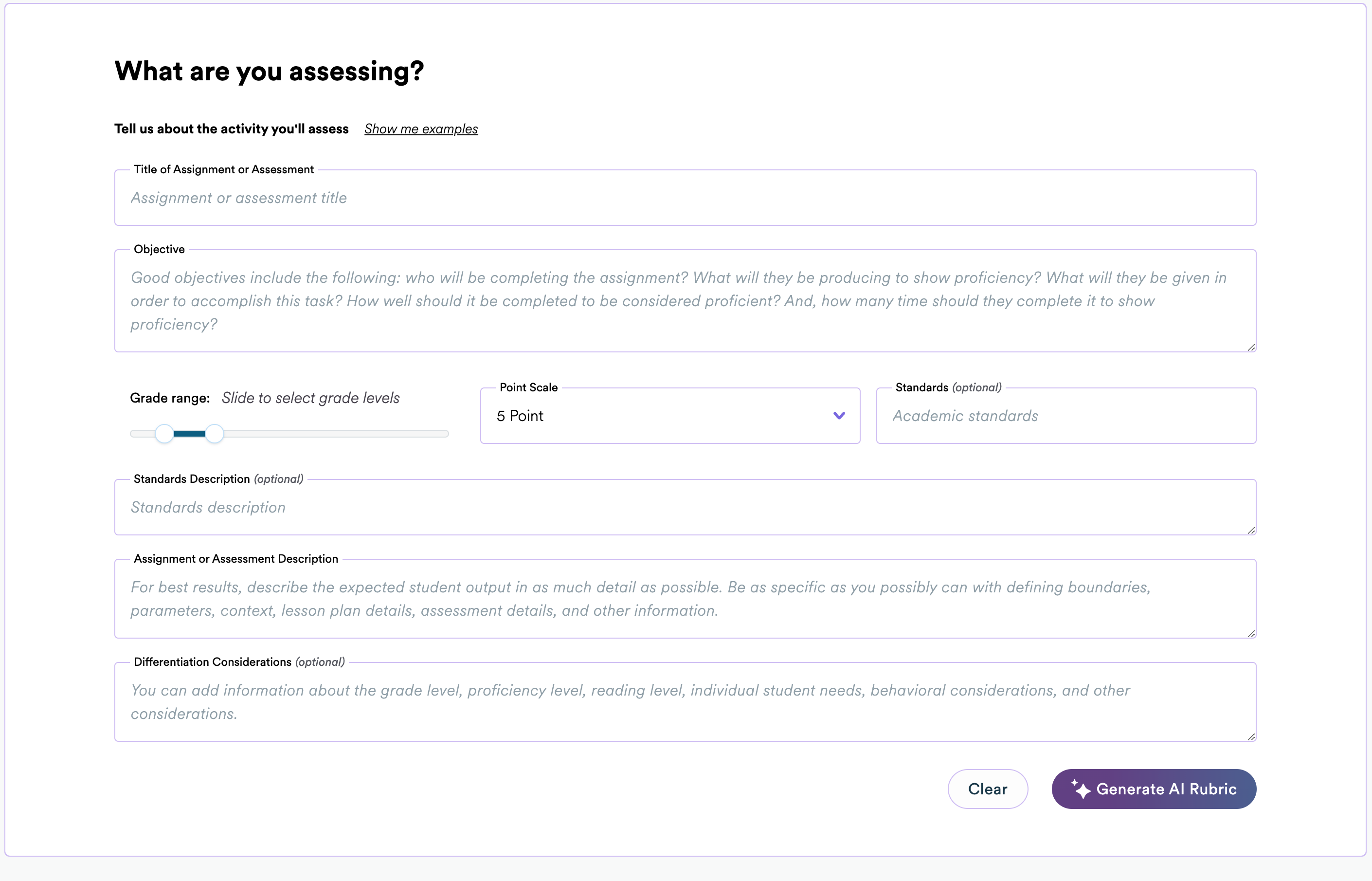This screenshot has height=881, width=1372.
Task: Click the Objective field resize handle
Action: pyautogui.click(x=1251, y=347)
